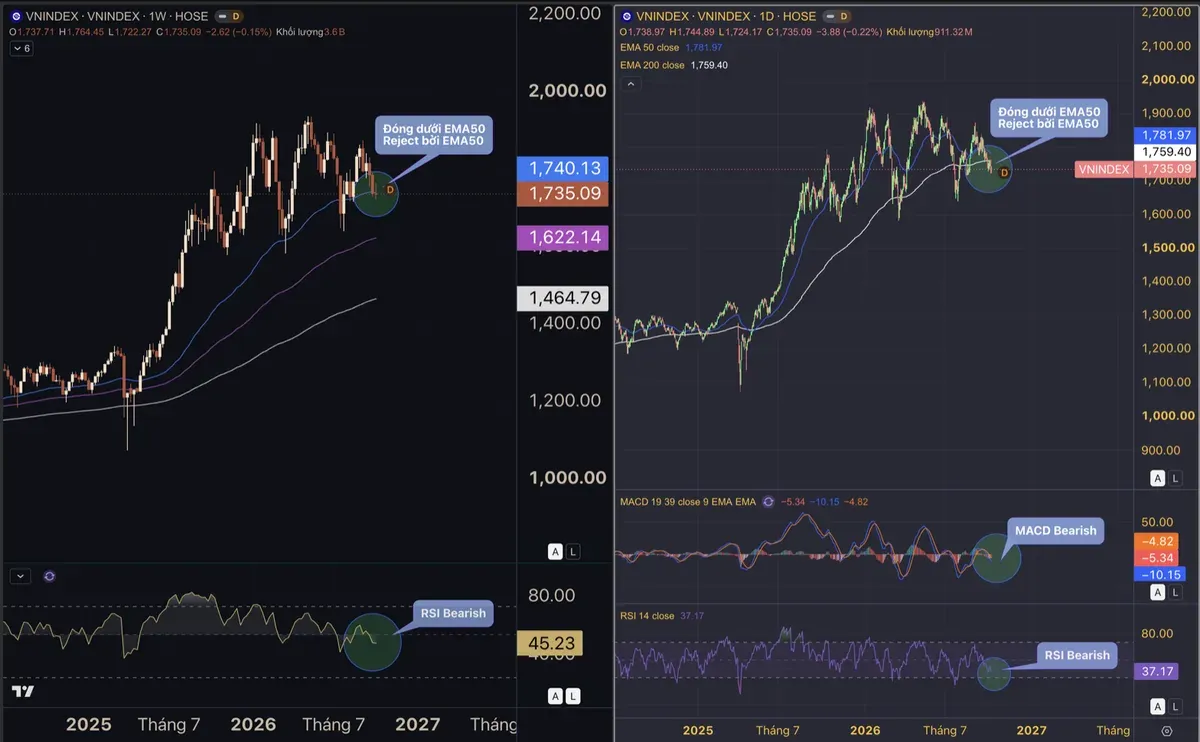Click the 37.17 RSI value label
Screen dimensions: 1200x742
(x=1155, y=672)
